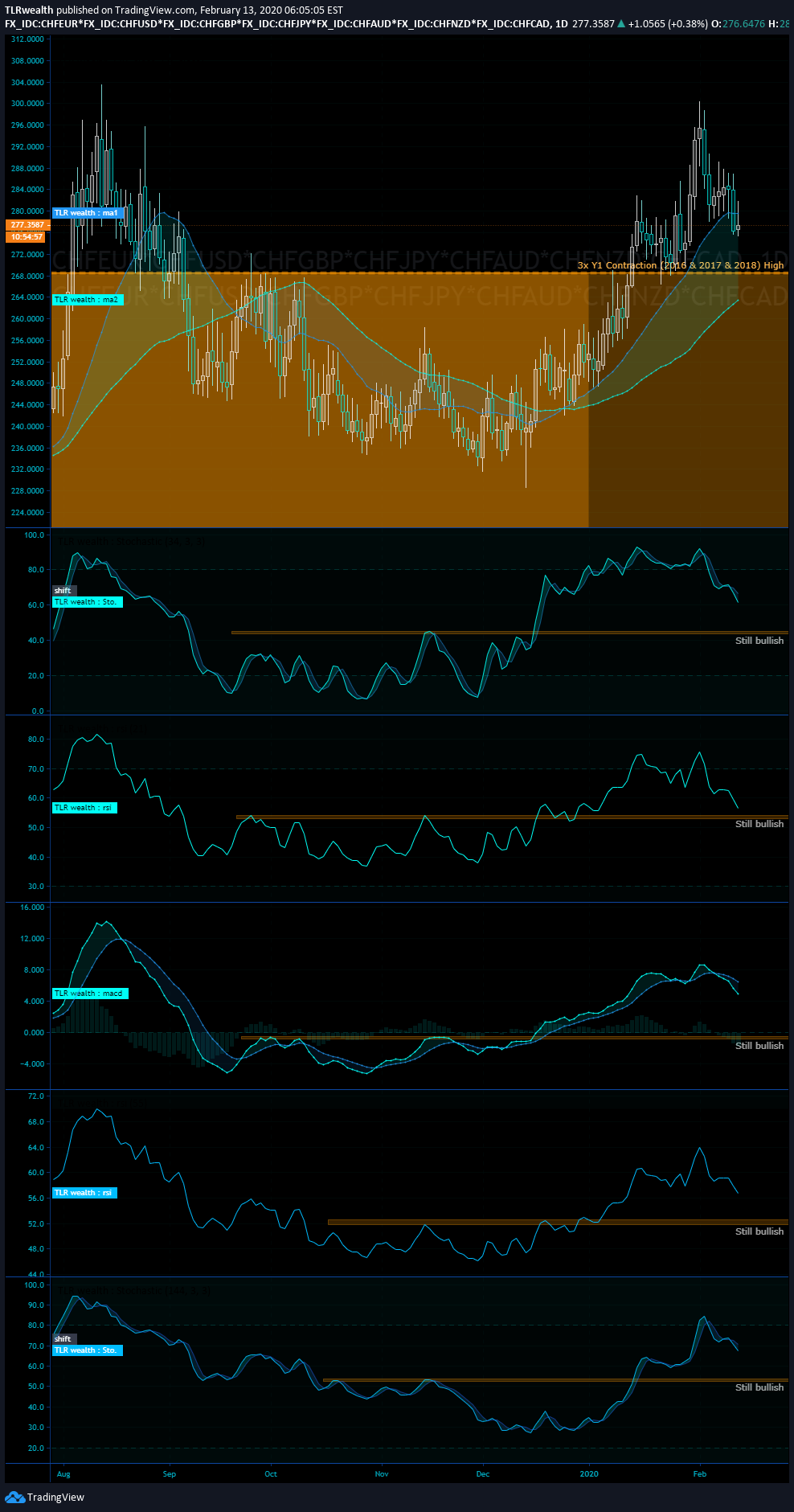794x1512 pixels.
Task: Click the shift label in the bottom stochastic pane
Action: [63, 1339]
